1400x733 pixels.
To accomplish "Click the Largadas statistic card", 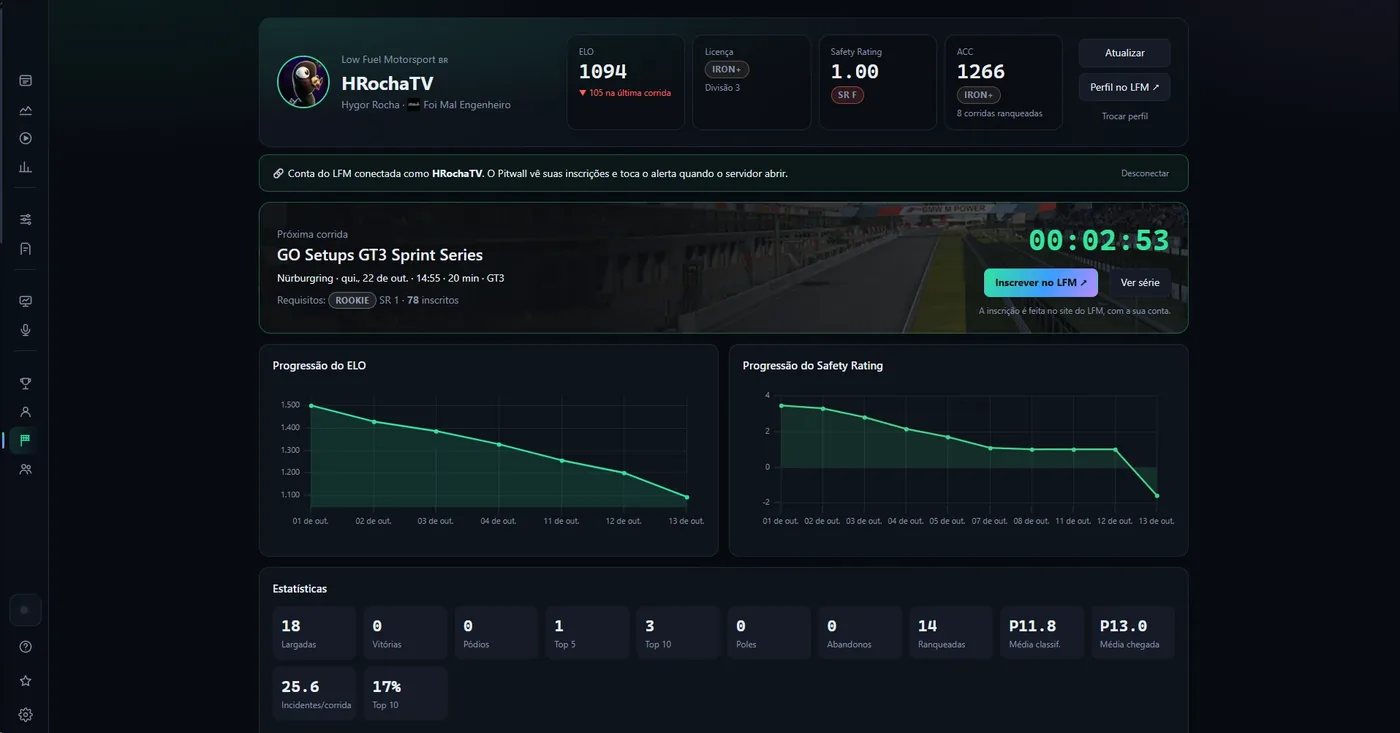I will click(314, 633).
